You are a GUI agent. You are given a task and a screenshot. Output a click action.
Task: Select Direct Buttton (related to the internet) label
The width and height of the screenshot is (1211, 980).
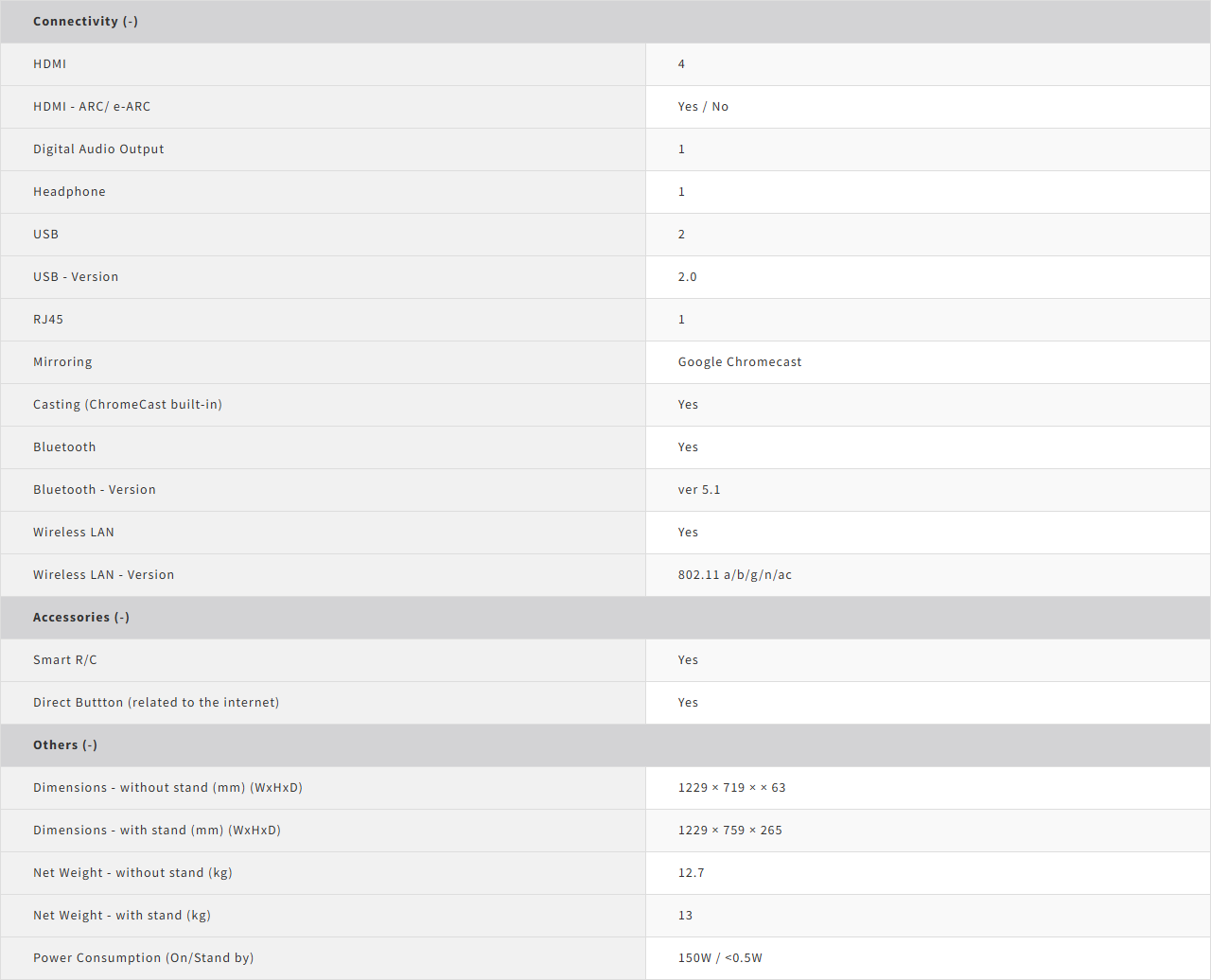click(156, 702)
